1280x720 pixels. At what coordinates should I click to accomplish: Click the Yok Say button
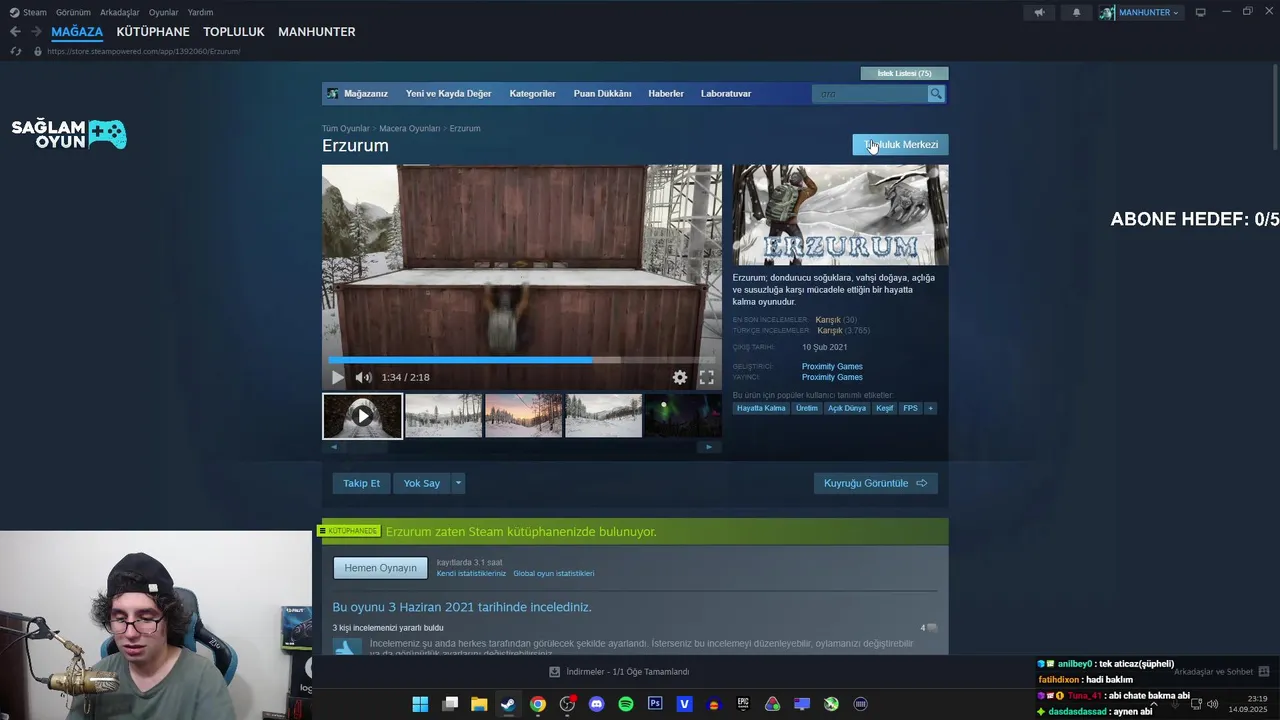[422, 483]
